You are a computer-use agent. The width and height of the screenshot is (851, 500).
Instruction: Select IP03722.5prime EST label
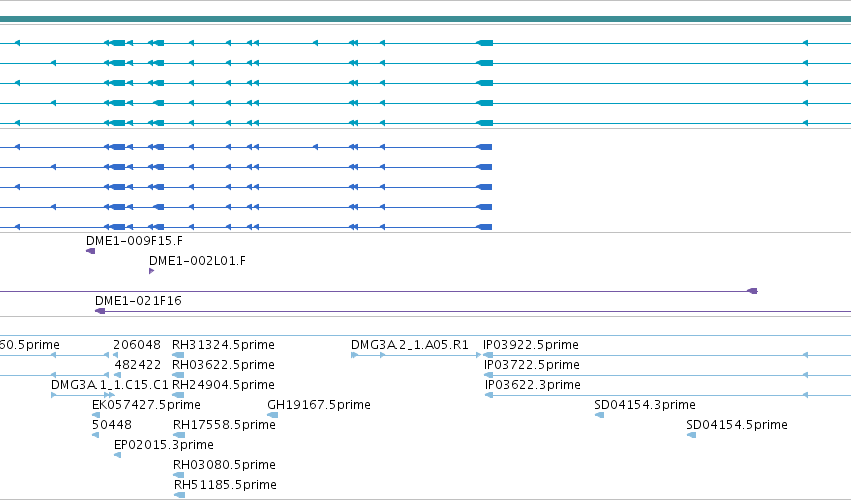pyautogui.click(x=532, y=365)
